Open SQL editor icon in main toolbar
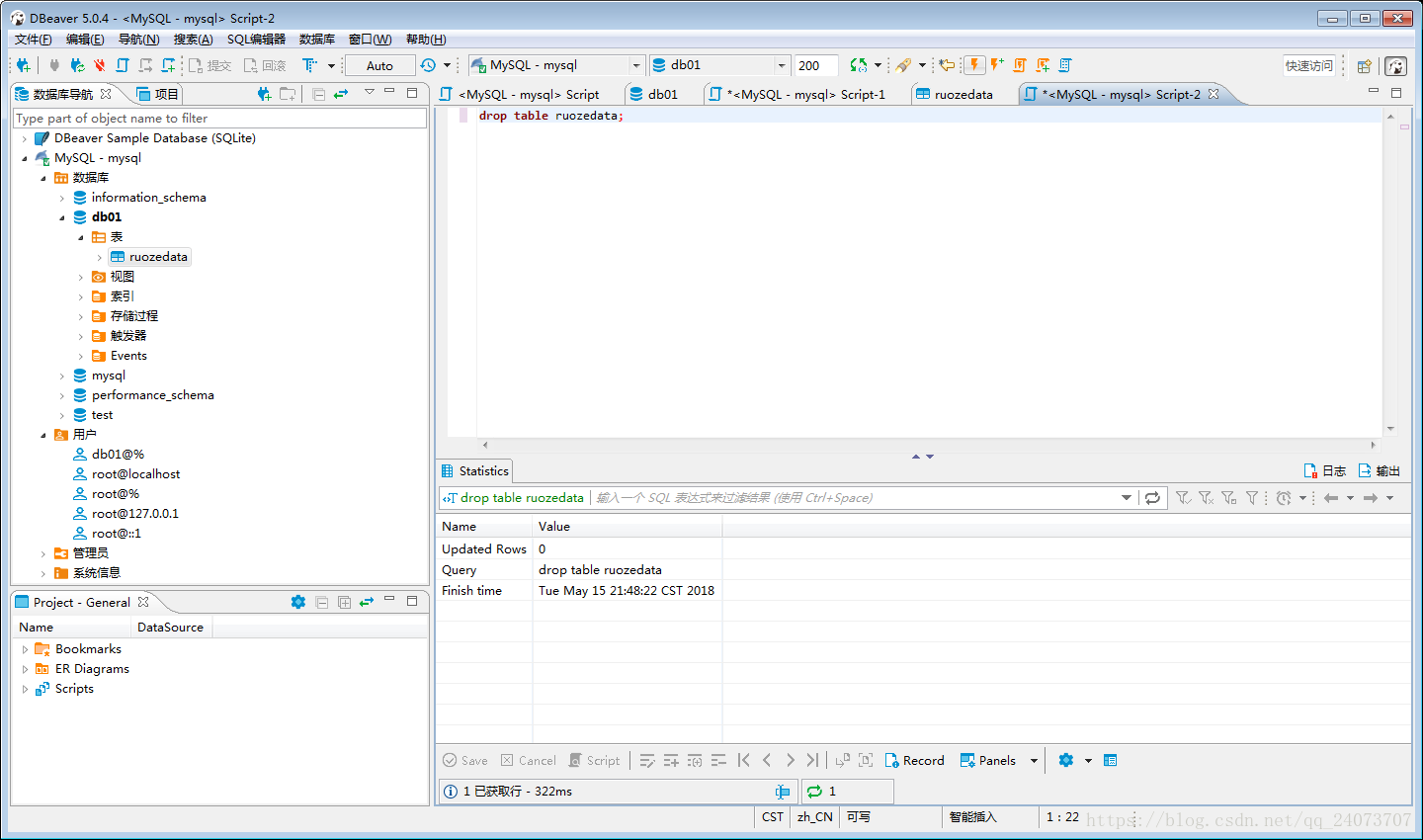This screenshot has height=840, width=1423. coord(123,65)
